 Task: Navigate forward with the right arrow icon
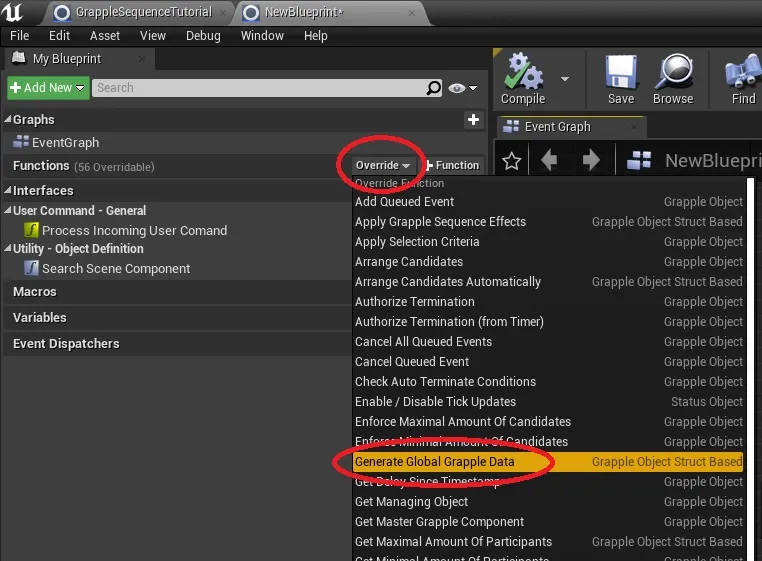590,160
